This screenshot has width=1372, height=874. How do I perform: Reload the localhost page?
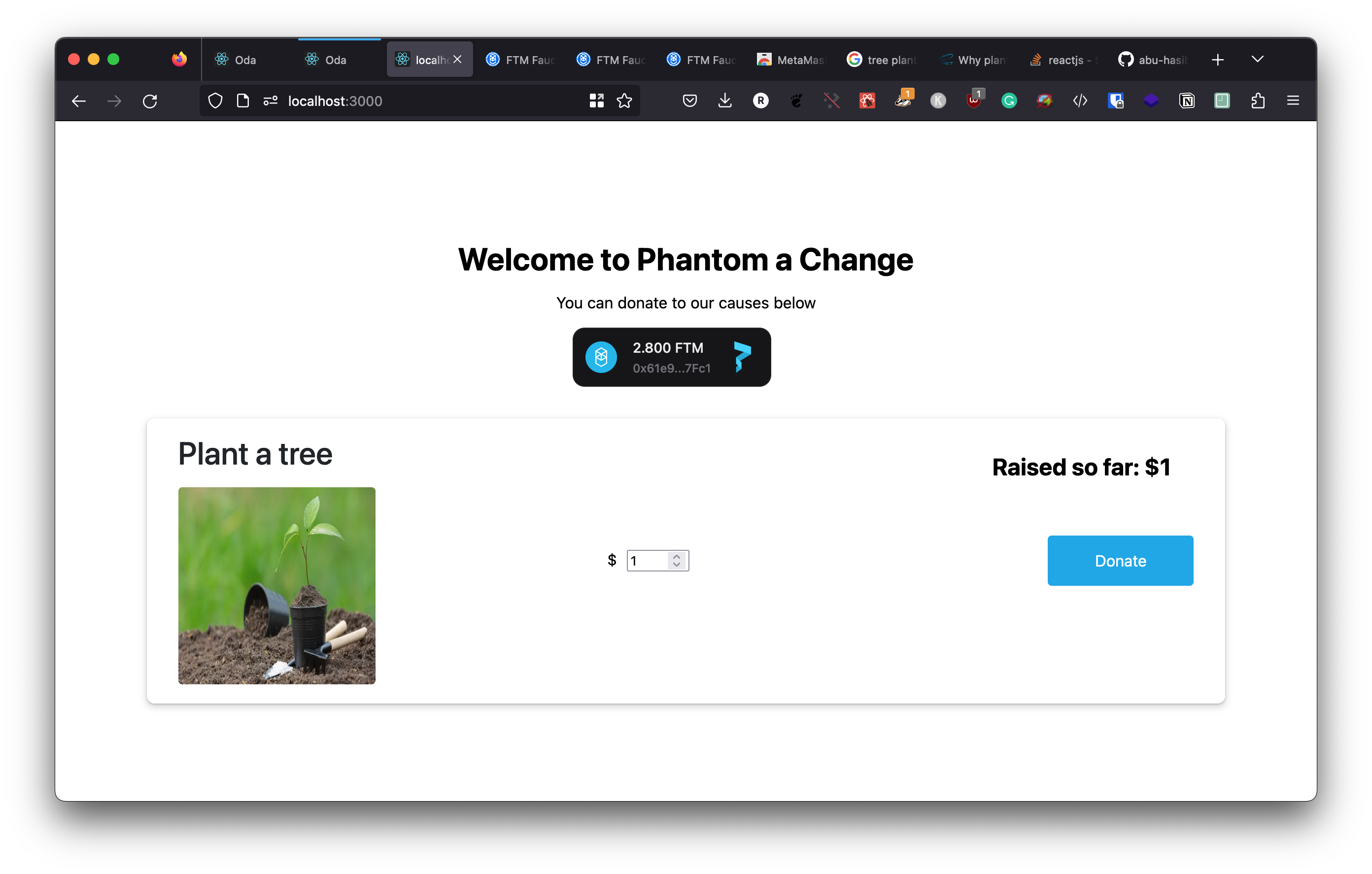150,101
